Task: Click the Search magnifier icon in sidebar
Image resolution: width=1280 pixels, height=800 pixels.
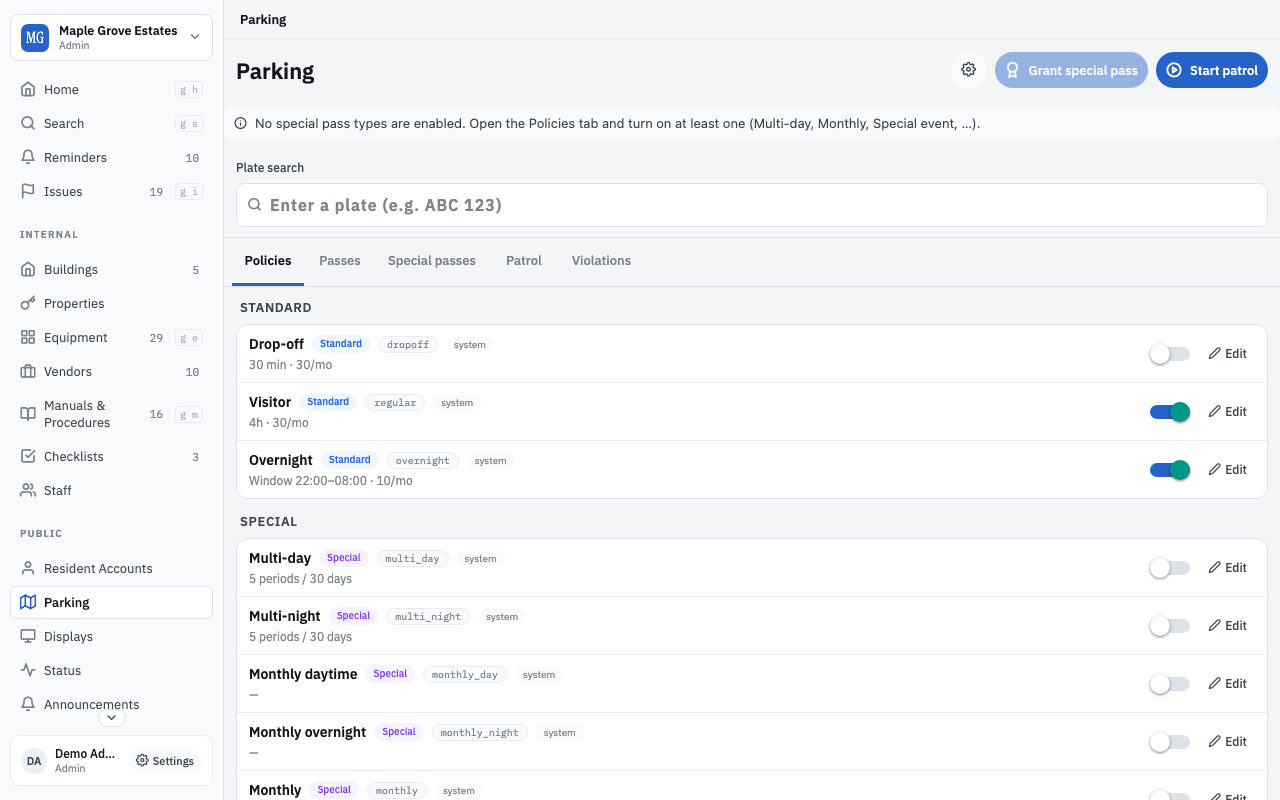Action: [28, 123]
